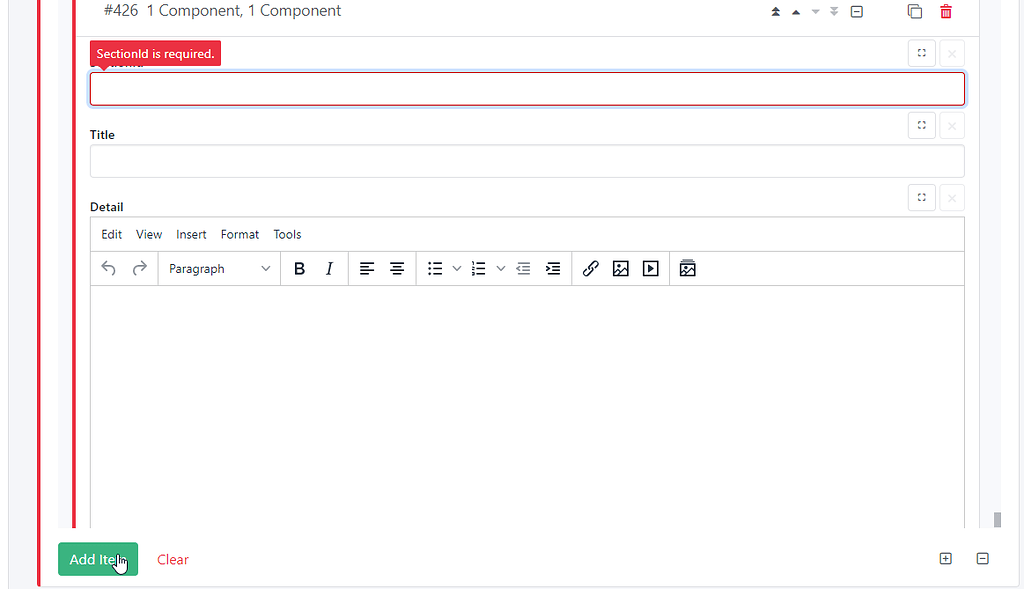Toggle a bulleted list in the editor
Image resolution: width=1024 pixels, height=589 pixels.
[x=434, y=268]
